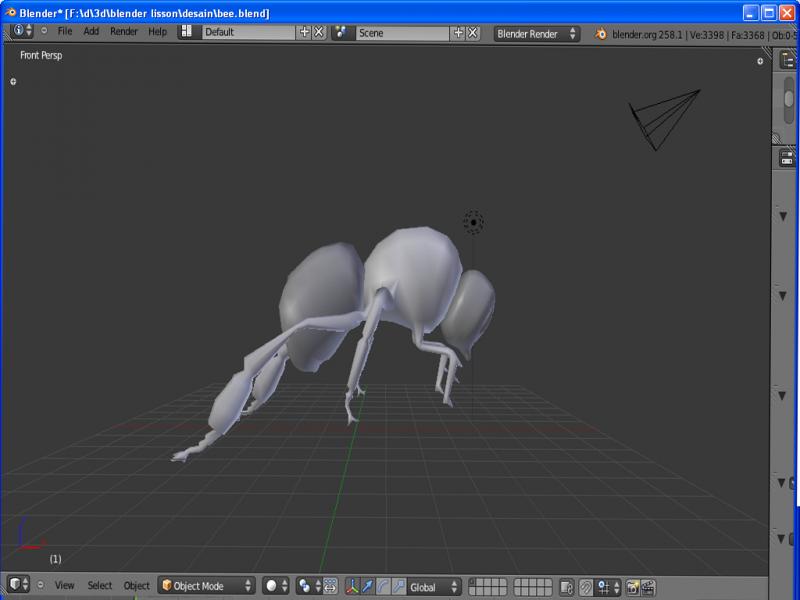Click the Scene name field
The height and width of the screenshot is (600, 800).
[403, 33]
